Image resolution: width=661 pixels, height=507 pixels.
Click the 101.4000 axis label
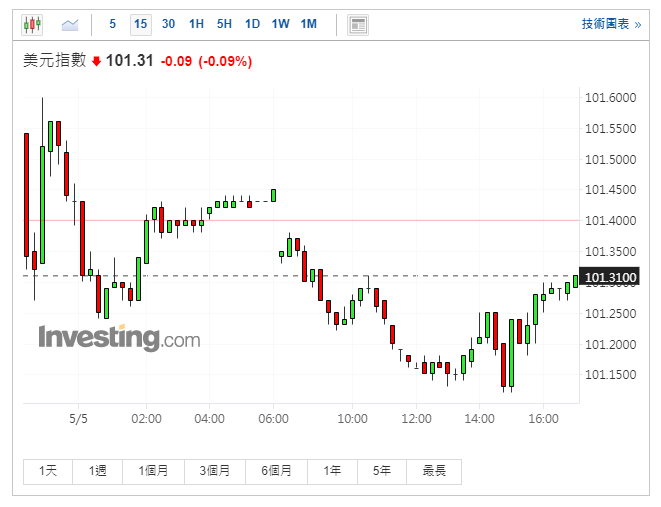pyautogui.click(x=610, y=220)
